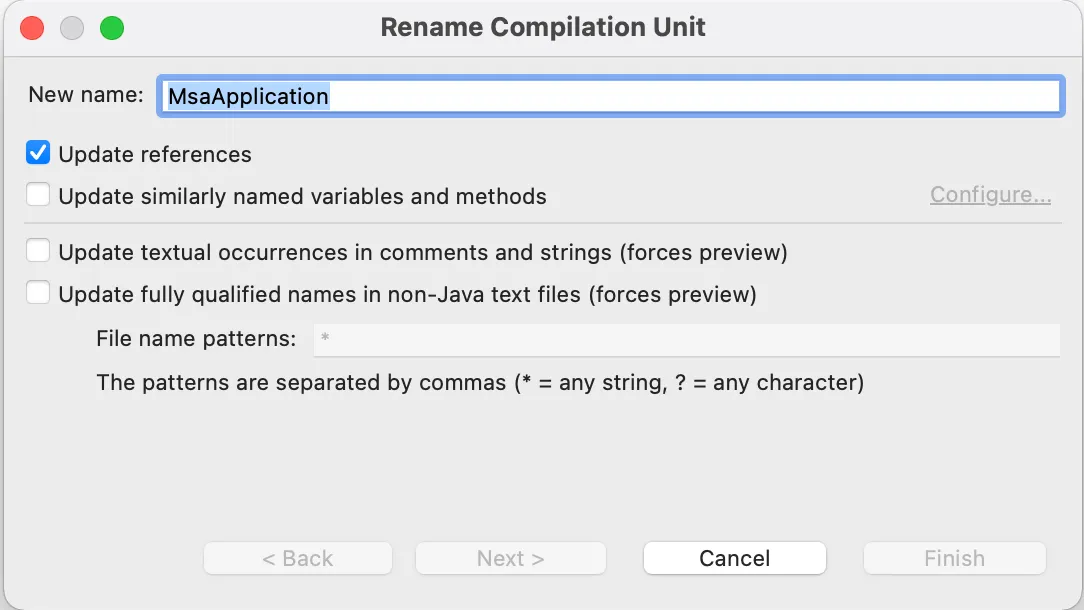The width and height of the screenshot is (1084, 610).
Task: Click the Finish button
Action: [x=954, y=558]
